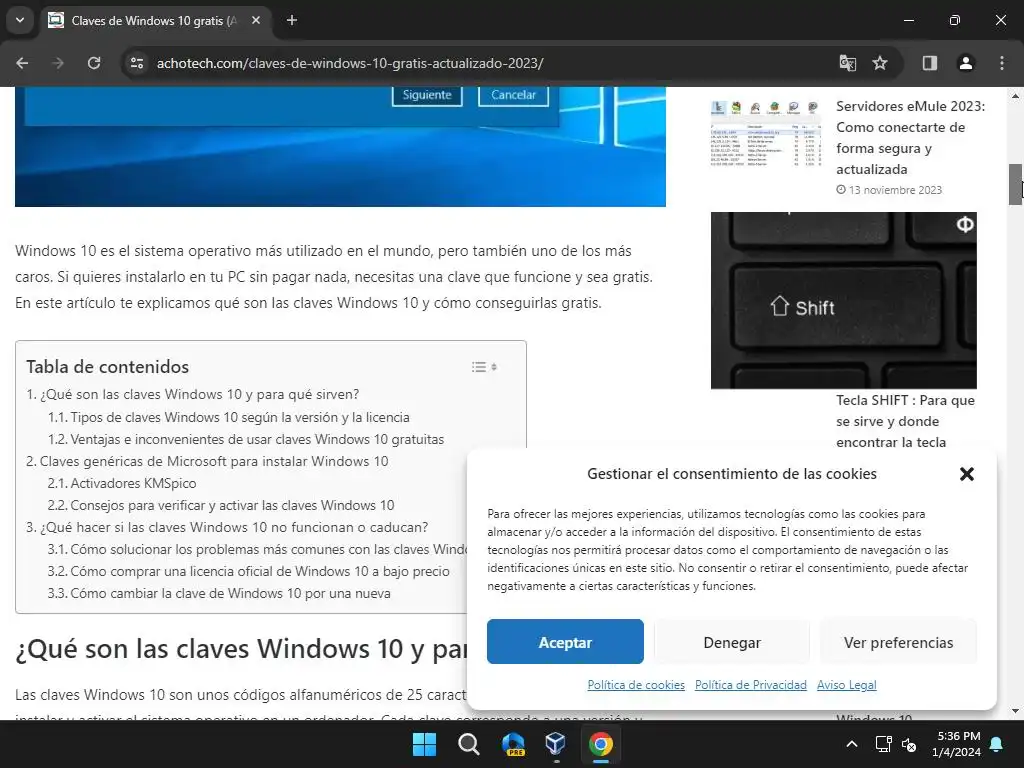Accept cookies with the Aceptar button
Image resolution: width=1024 pixels, height=768 pixels.
coord(565,642)
